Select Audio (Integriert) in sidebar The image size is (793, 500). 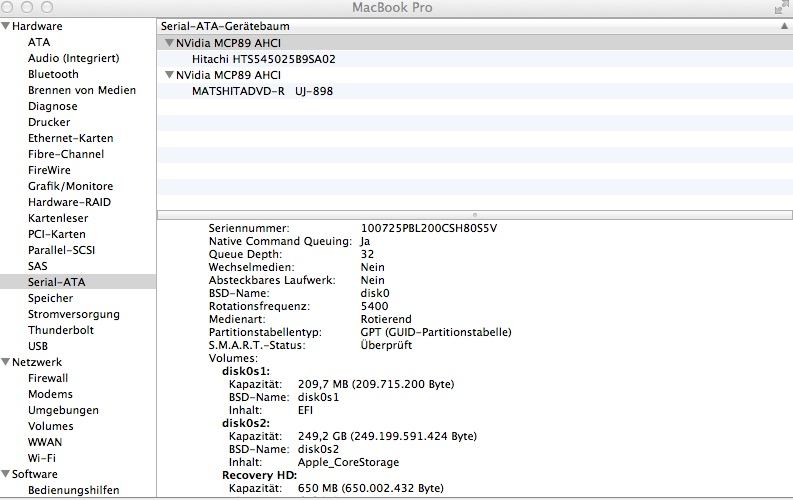(74, 58)
